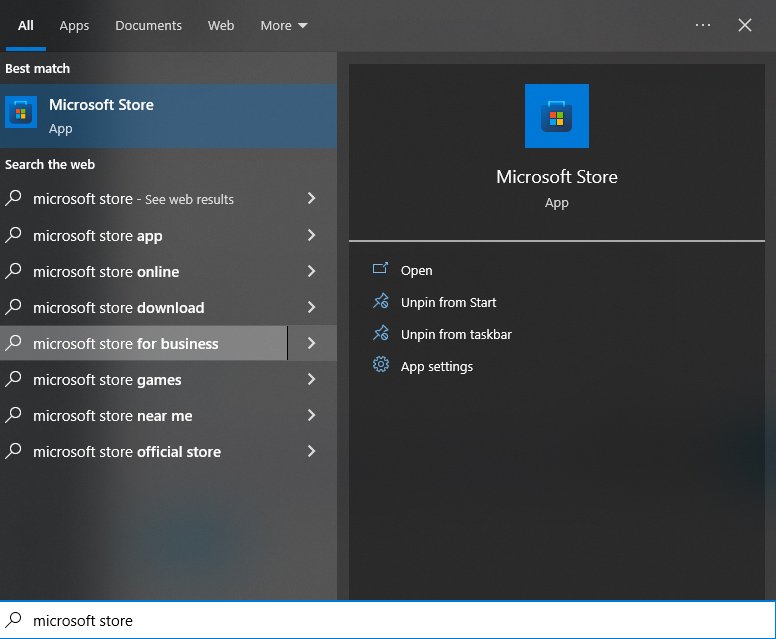This screenshot has width=776, height=639.
Task: Select 'microsoft store download' suggestion
Action: (144, 307)
